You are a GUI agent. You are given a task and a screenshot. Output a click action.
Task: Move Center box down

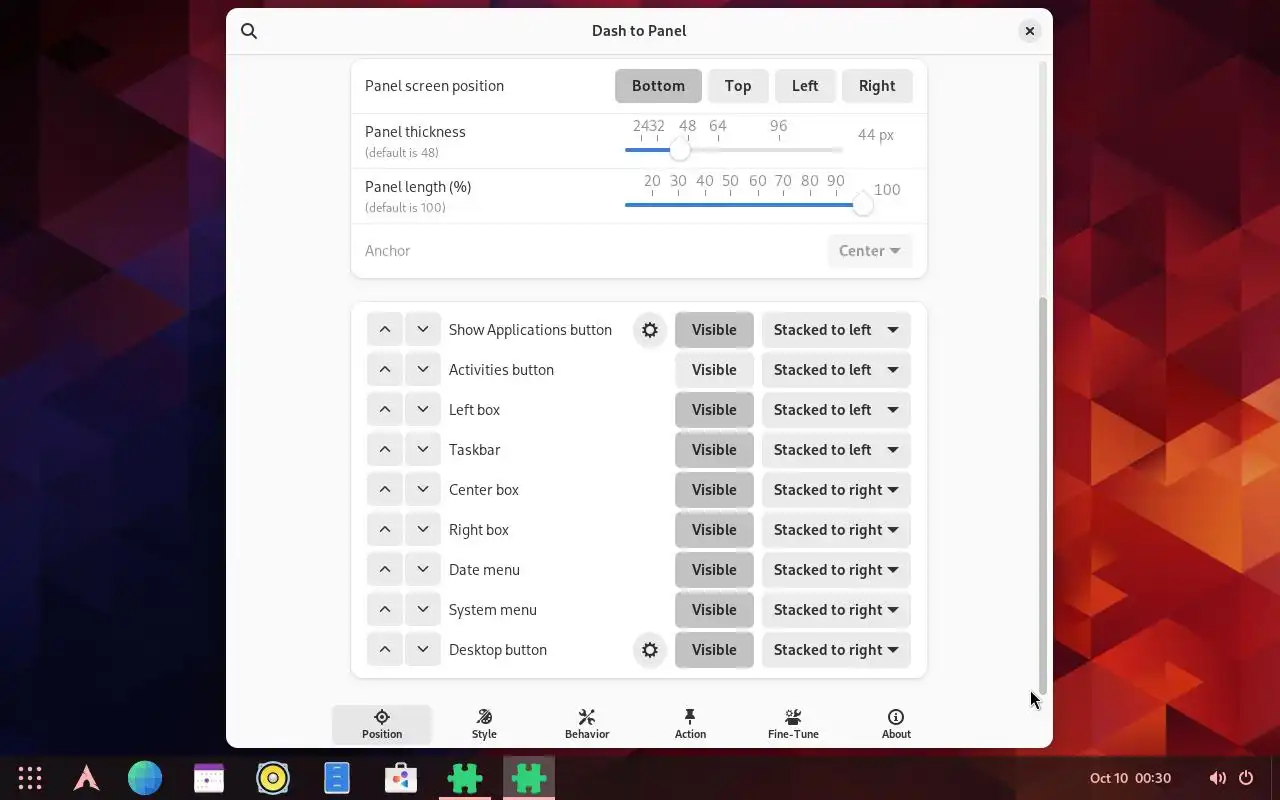423,490
